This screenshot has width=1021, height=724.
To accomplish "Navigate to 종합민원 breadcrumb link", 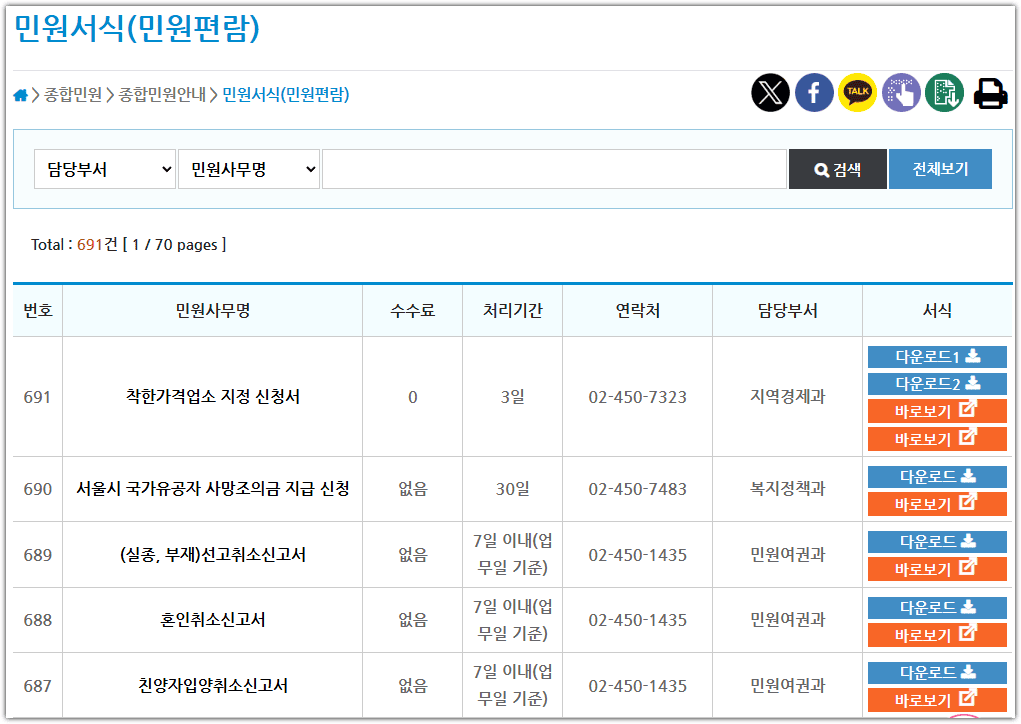I will click(x=72, y=93).
